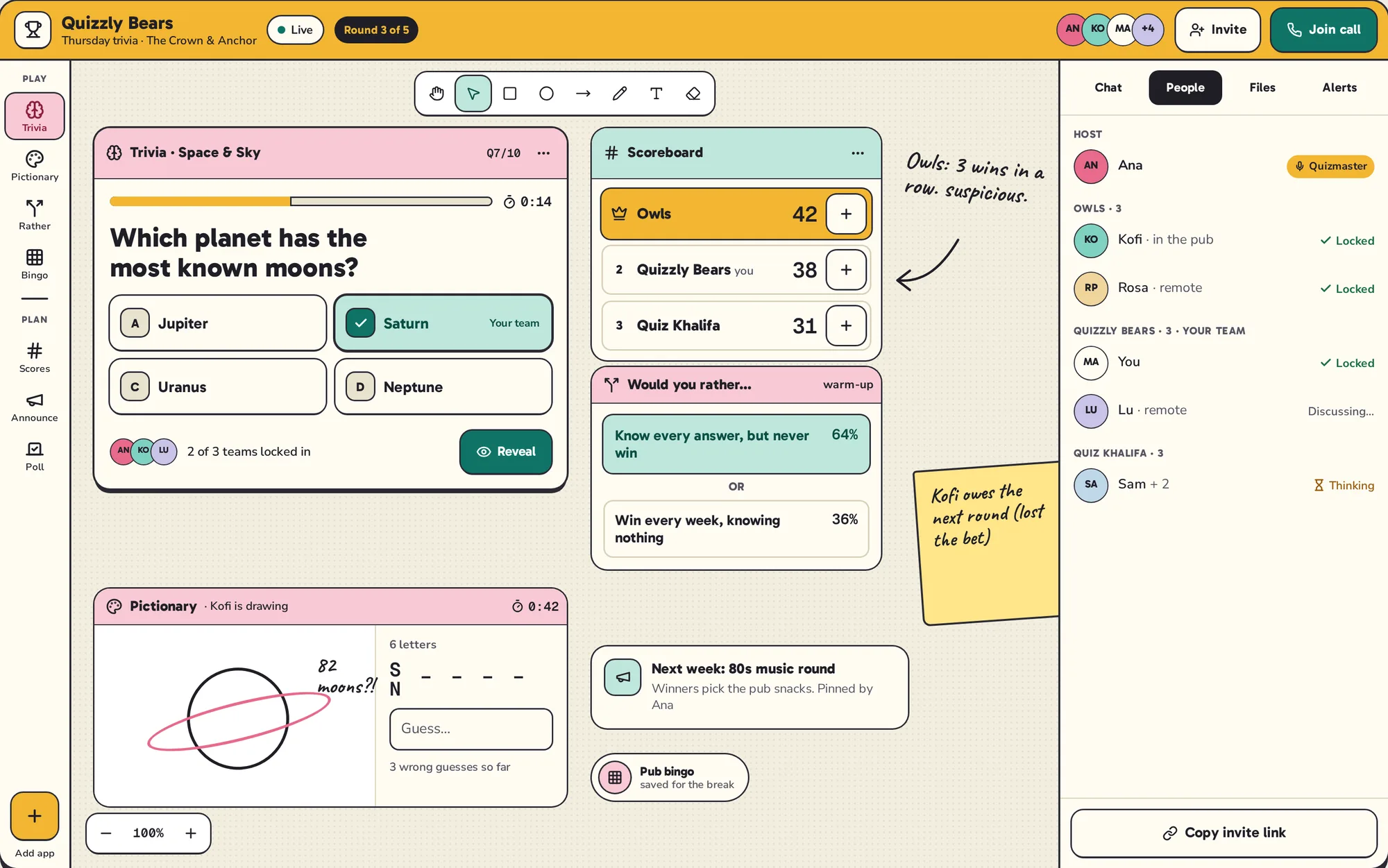Click the Pictionary Guess input field
1388x868 pixels.
point(471,729)
